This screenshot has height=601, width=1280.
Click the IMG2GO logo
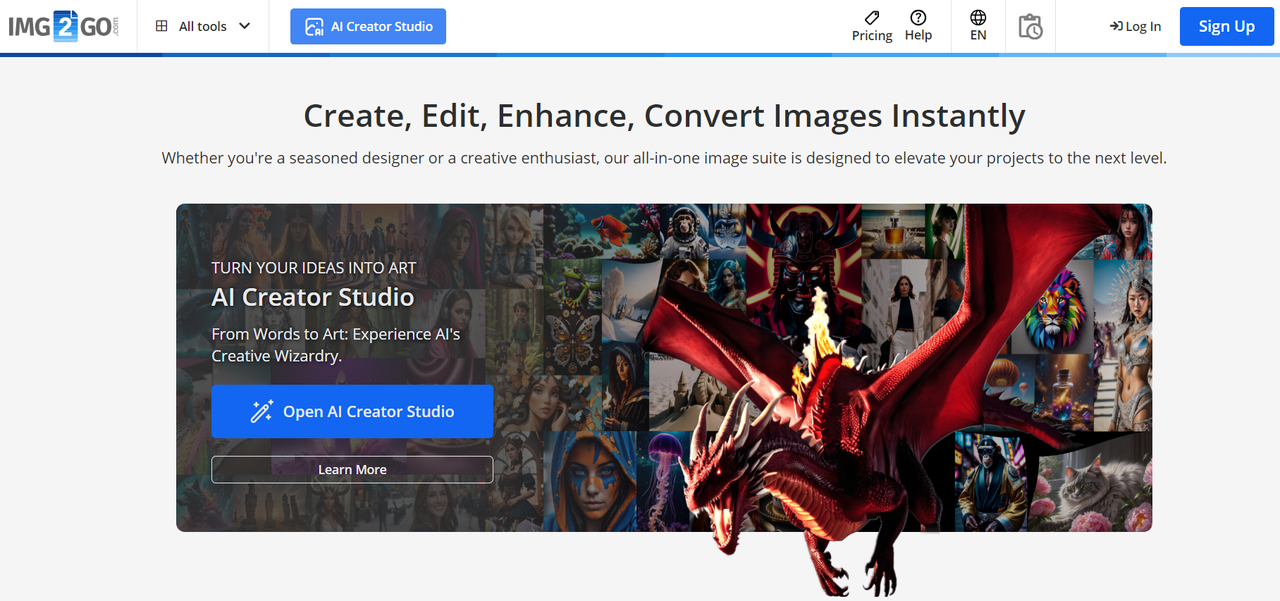pyautogui.click(x=64, y=26)
